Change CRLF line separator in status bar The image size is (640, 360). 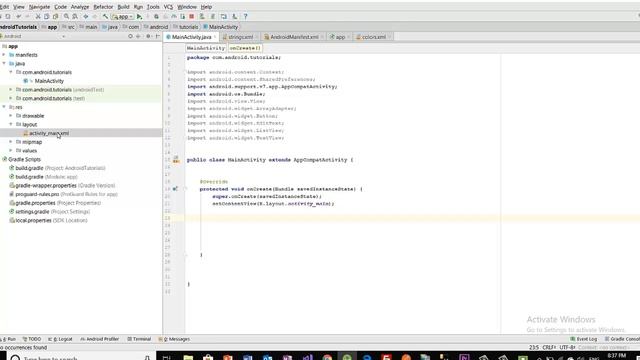coord(549,347)
